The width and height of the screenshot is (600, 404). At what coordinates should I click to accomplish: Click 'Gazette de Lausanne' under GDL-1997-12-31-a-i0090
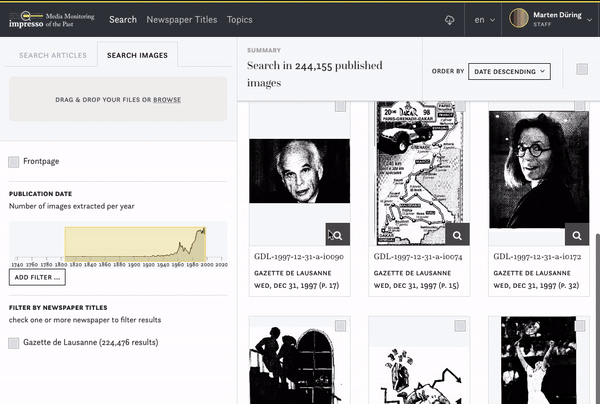tap(293, 273)
